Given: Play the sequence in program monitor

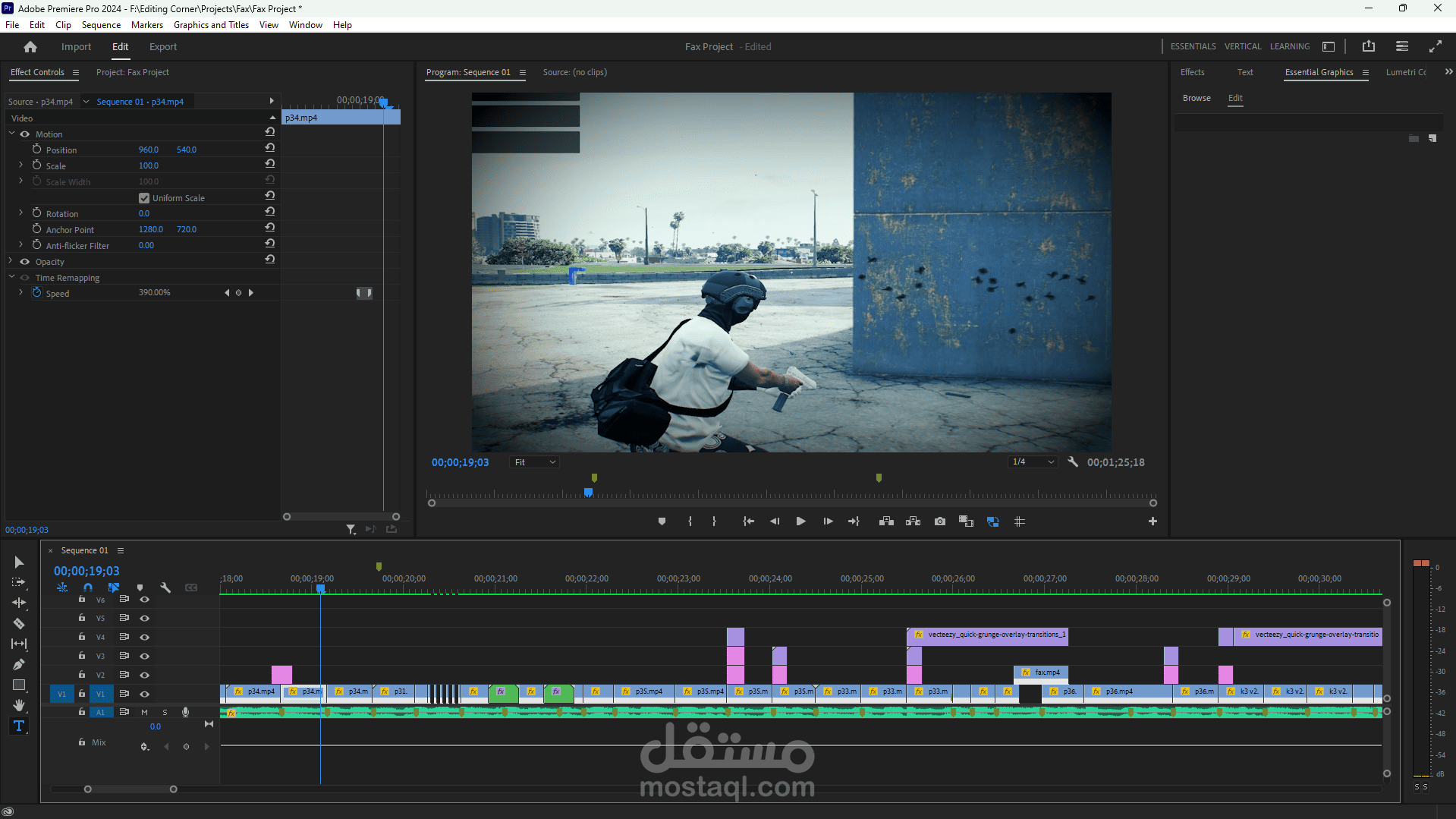Looking at the screenshot, I should (800, 521).
